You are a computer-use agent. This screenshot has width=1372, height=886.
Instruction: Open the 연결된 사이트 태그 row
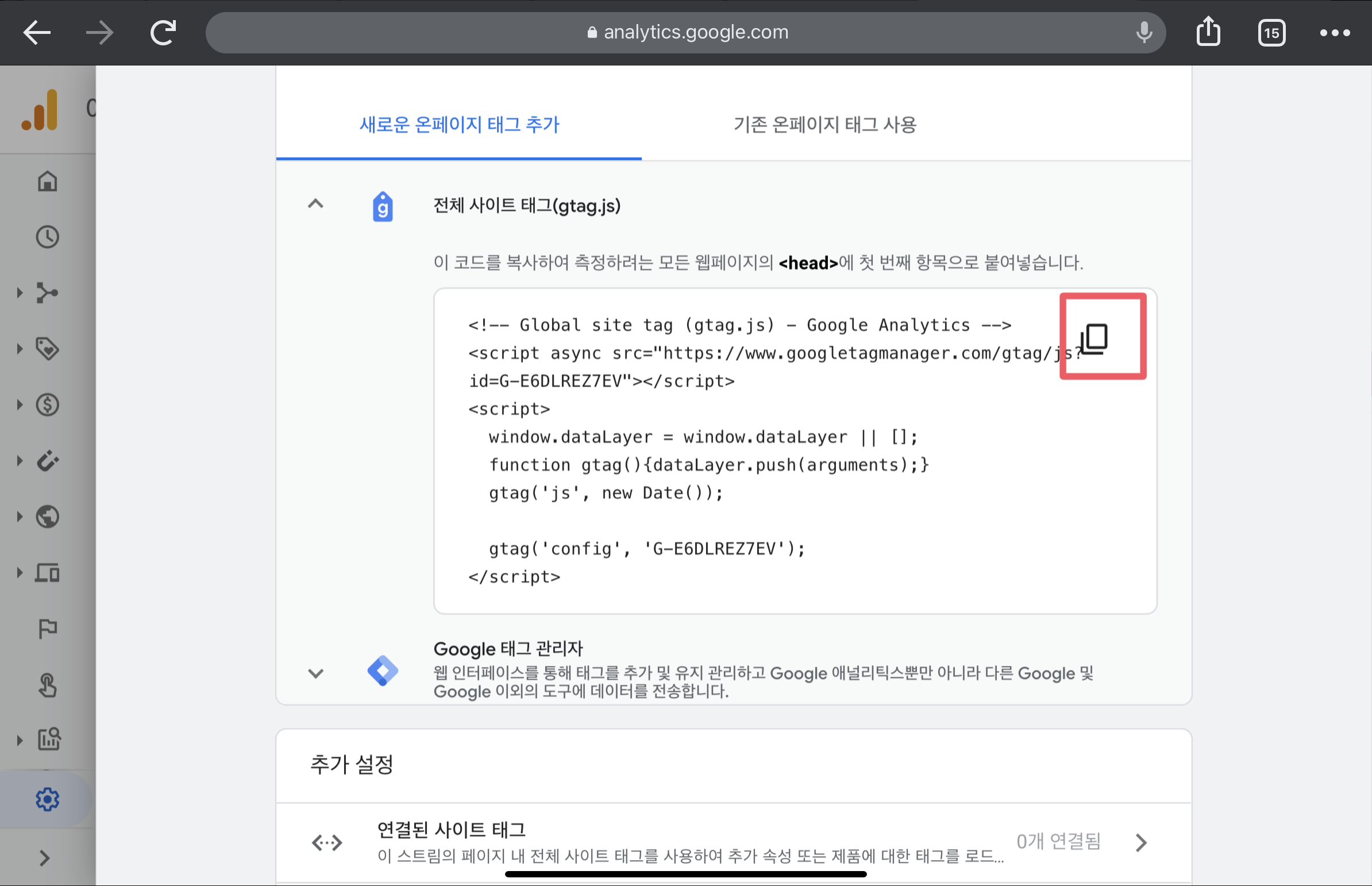pos(734,843)
